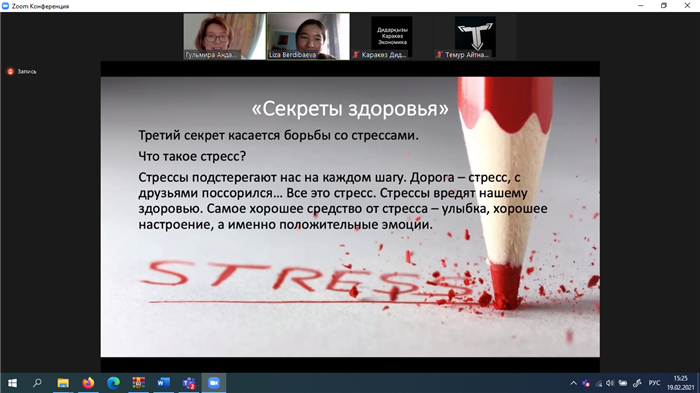
Task: Open Microsoft Teams from the taskbar
Action: tap(189, 383)
